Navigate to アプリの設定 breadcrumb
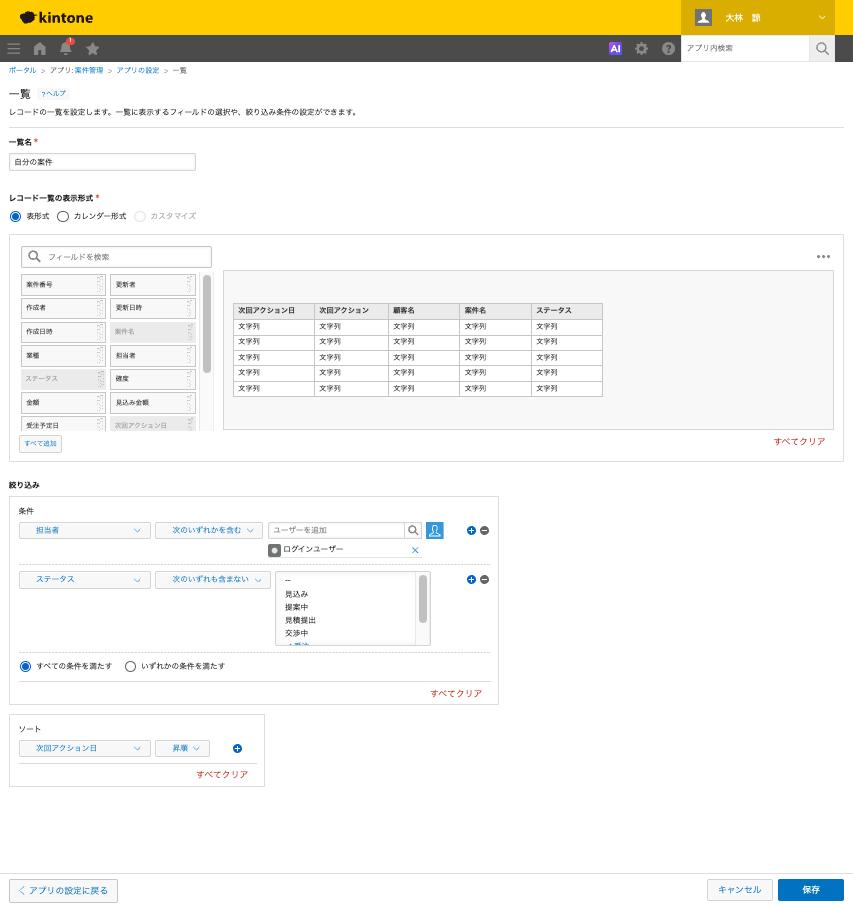 click(x=138, y=70)
